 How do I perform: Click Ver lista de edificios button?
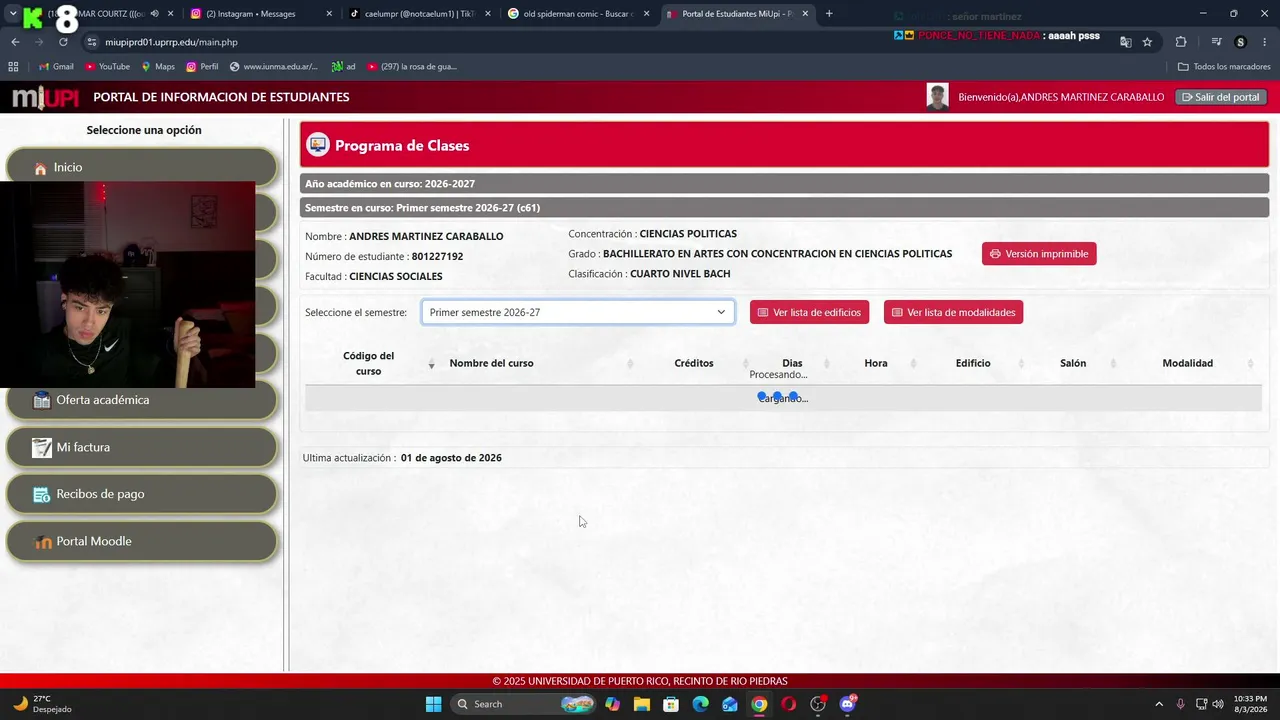(809, 312)
